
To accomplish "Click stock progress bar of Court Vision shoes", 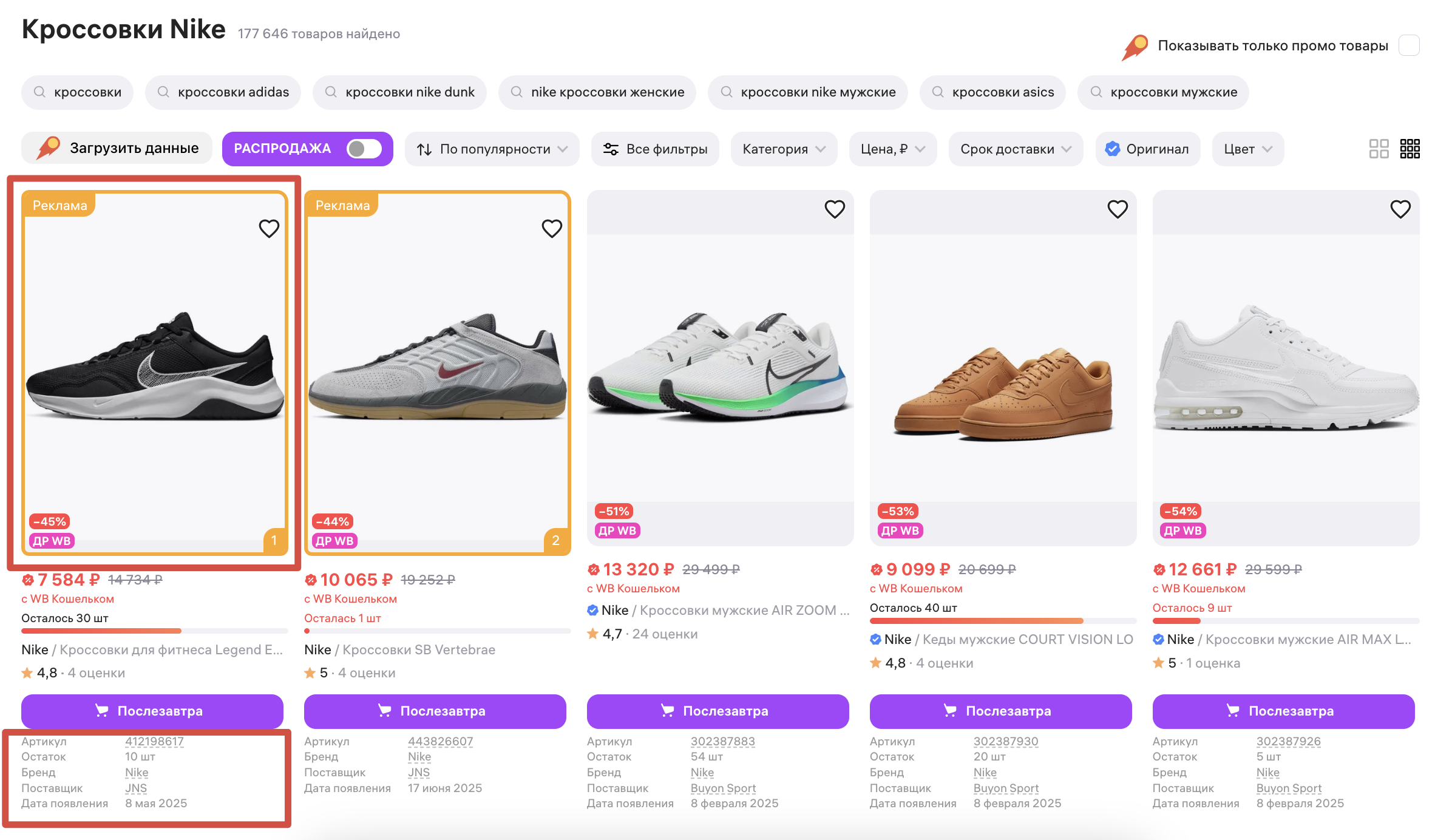I will click(1002, 621).
